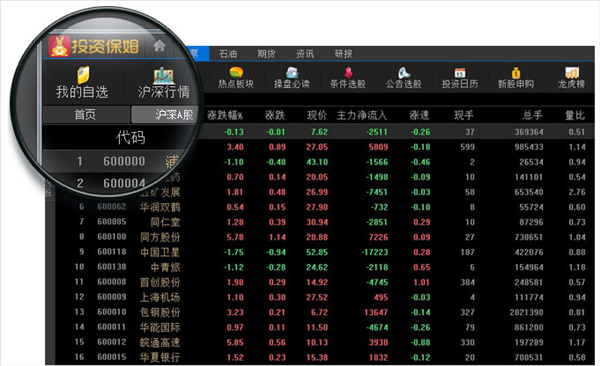Click current price 7.62 in first row
Viewport: 600px width, 366px height.
(x=319, y=132)
